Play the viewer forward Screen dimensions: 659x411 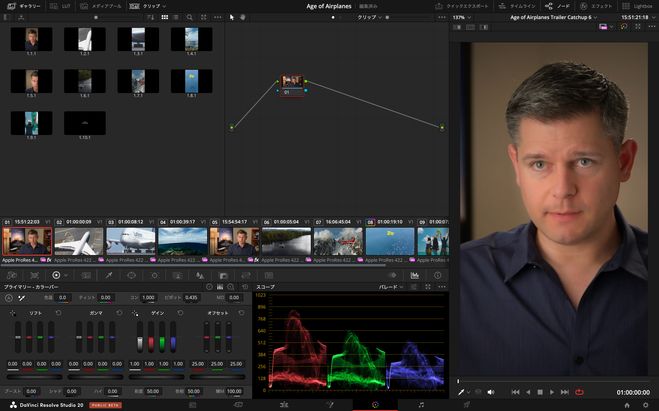click(552, 392)
